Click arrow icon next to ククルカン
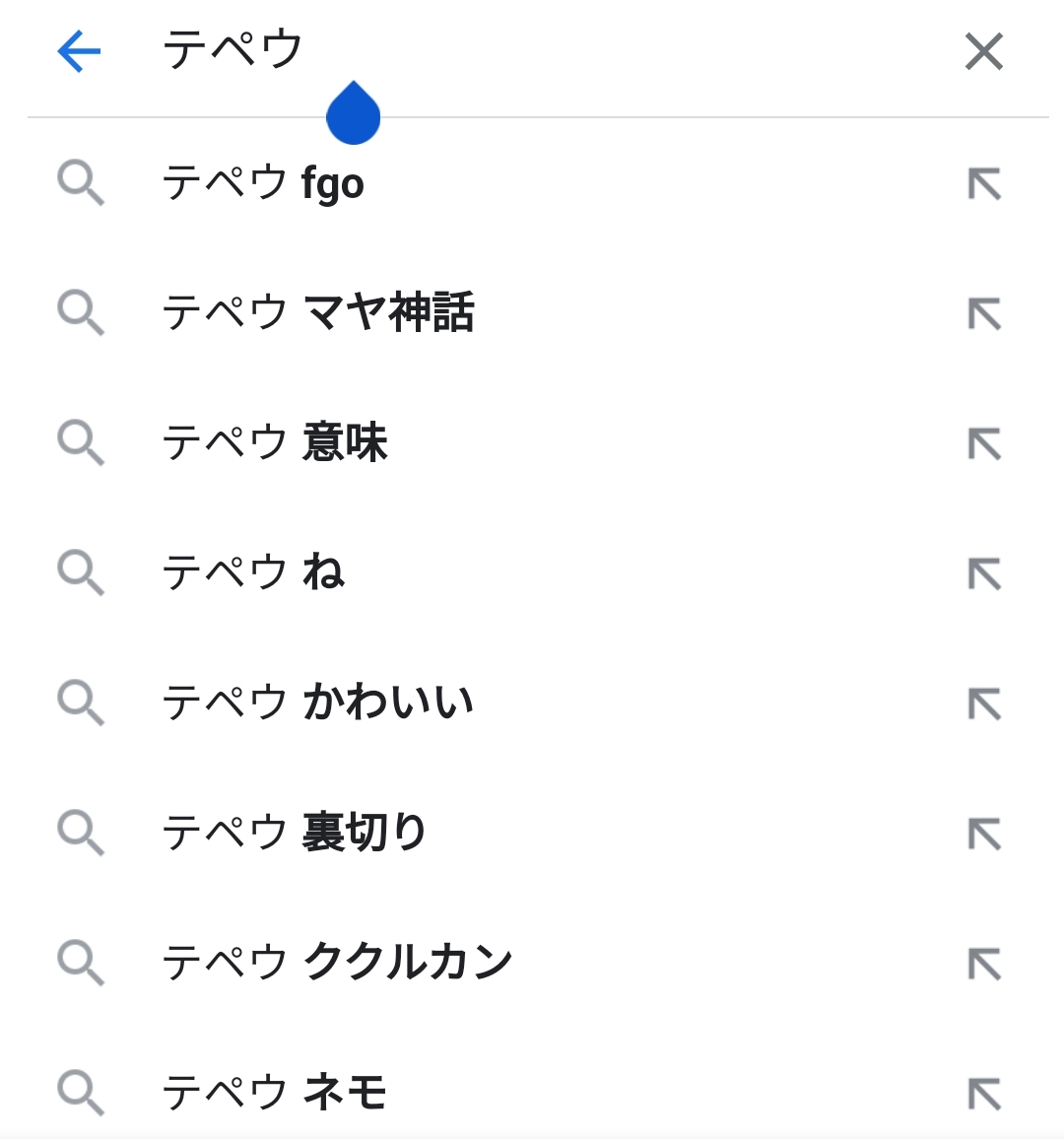Viewport: 1064px width, 1139px height. [983, 964]
